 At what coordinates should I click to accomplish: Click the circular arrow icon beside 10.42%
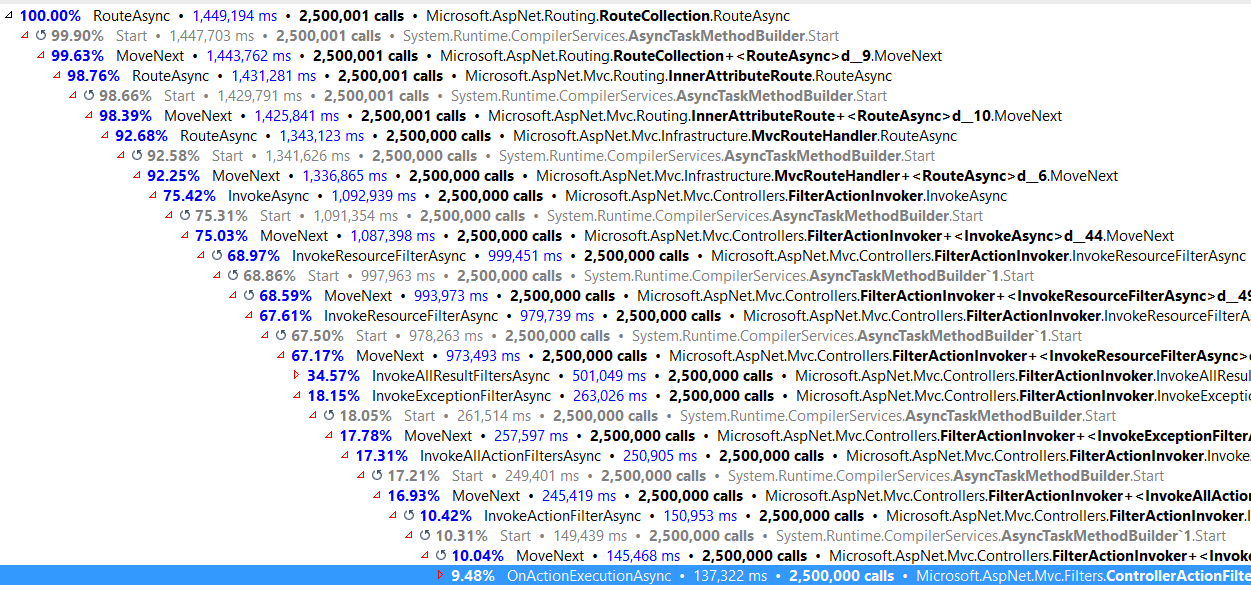[409, 516]
